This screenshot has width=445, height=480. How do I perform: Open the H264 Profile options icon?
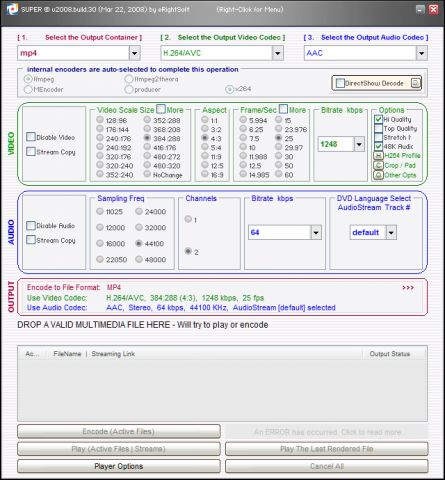[378, 156]
